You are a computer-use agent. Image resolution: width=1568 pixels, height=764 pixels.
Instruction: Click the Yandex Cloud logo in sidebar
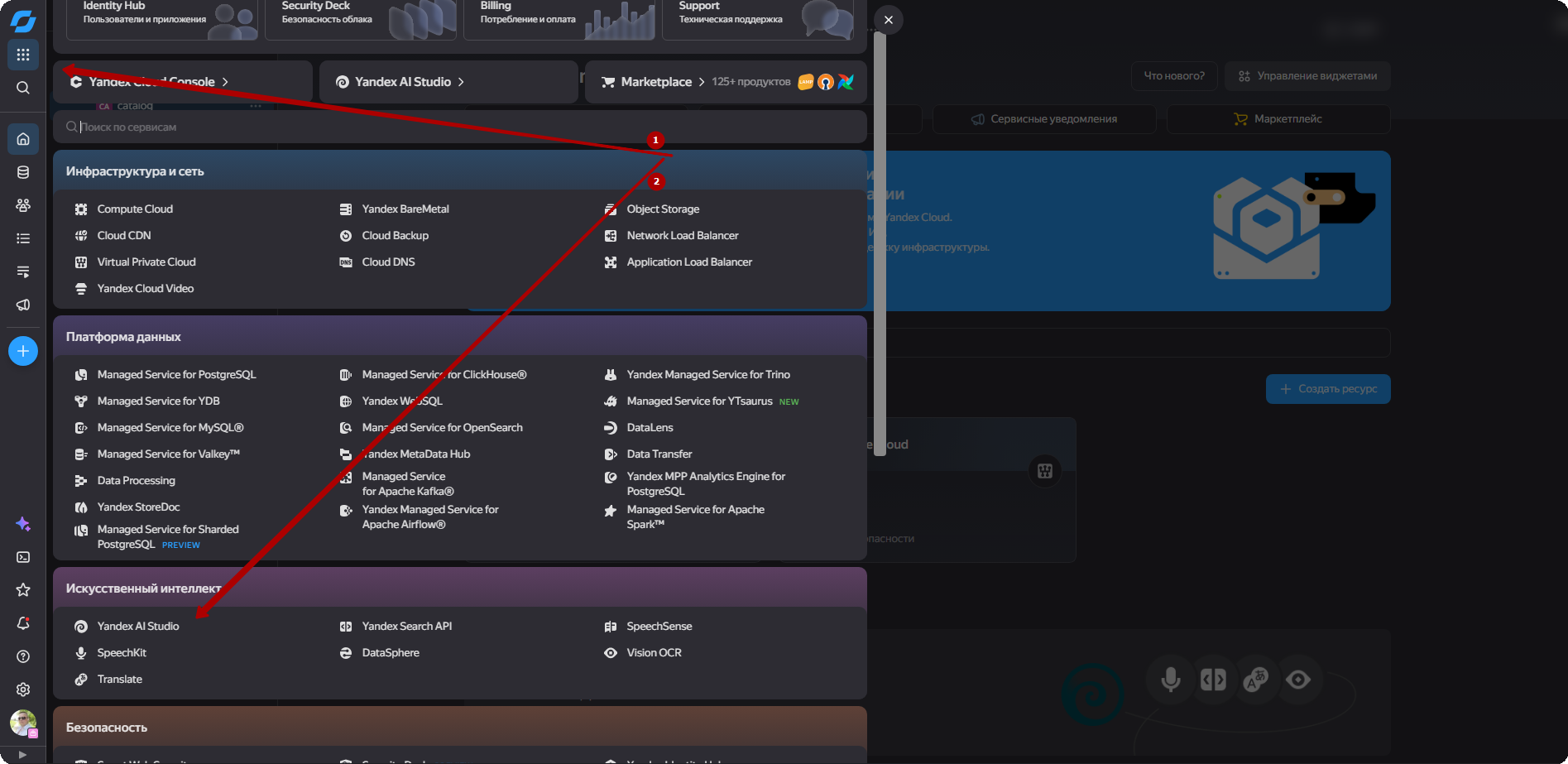point(23,22)
